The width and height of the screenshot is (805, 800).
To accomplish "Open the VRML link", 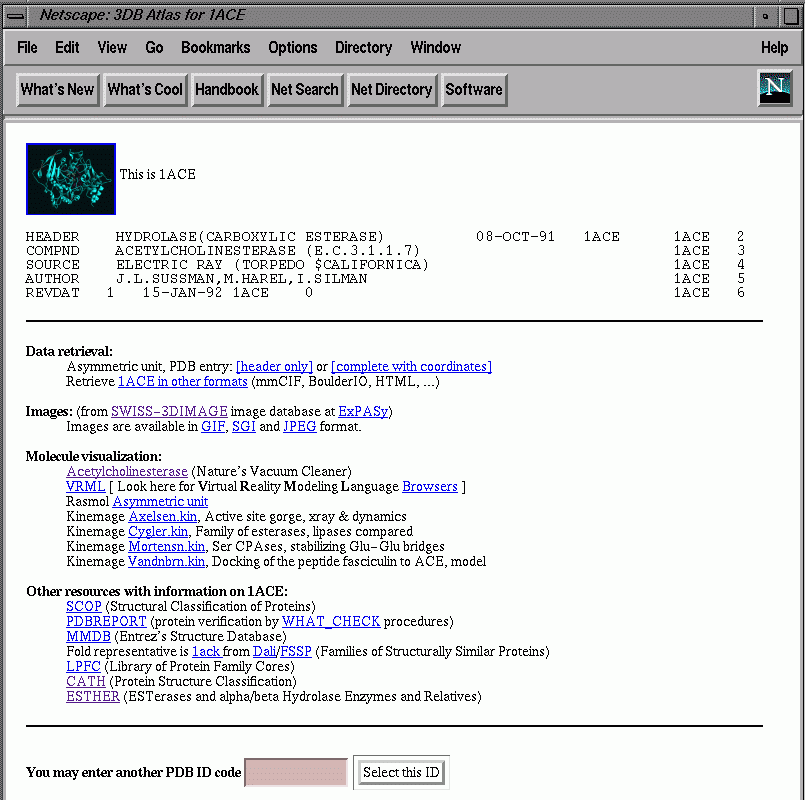I will pyautogui.click(x=86, y=486).
